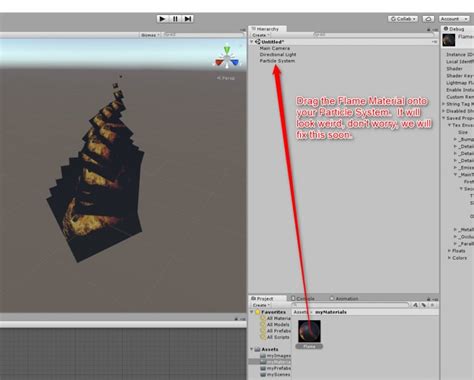Image resolution: width=474 pixels, height=380 pixels.
Task: Expand String Tag Map in Inspector
Action: (x=443, y=104)
